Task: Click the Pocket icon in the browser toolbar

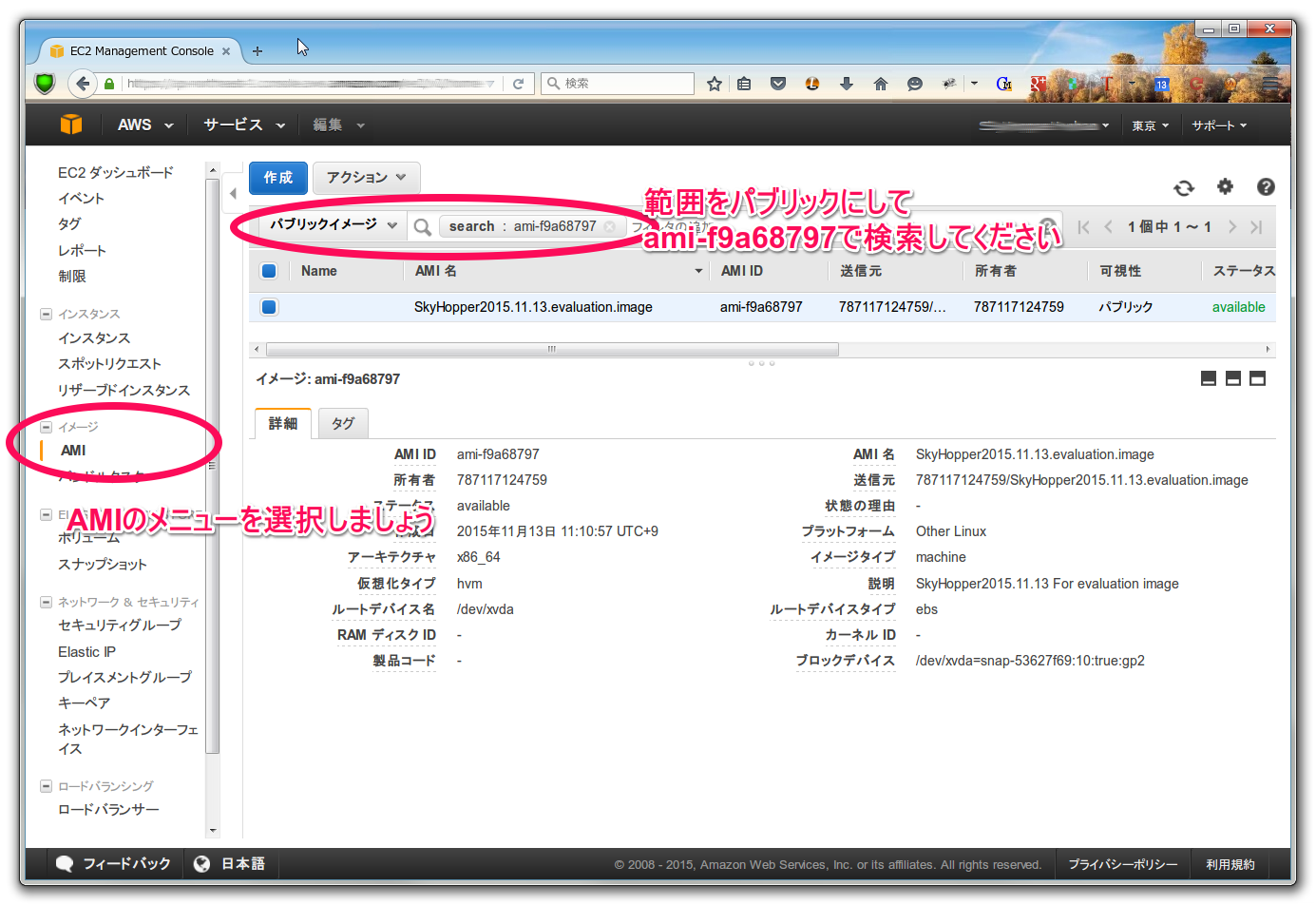Action: (778, 84)
